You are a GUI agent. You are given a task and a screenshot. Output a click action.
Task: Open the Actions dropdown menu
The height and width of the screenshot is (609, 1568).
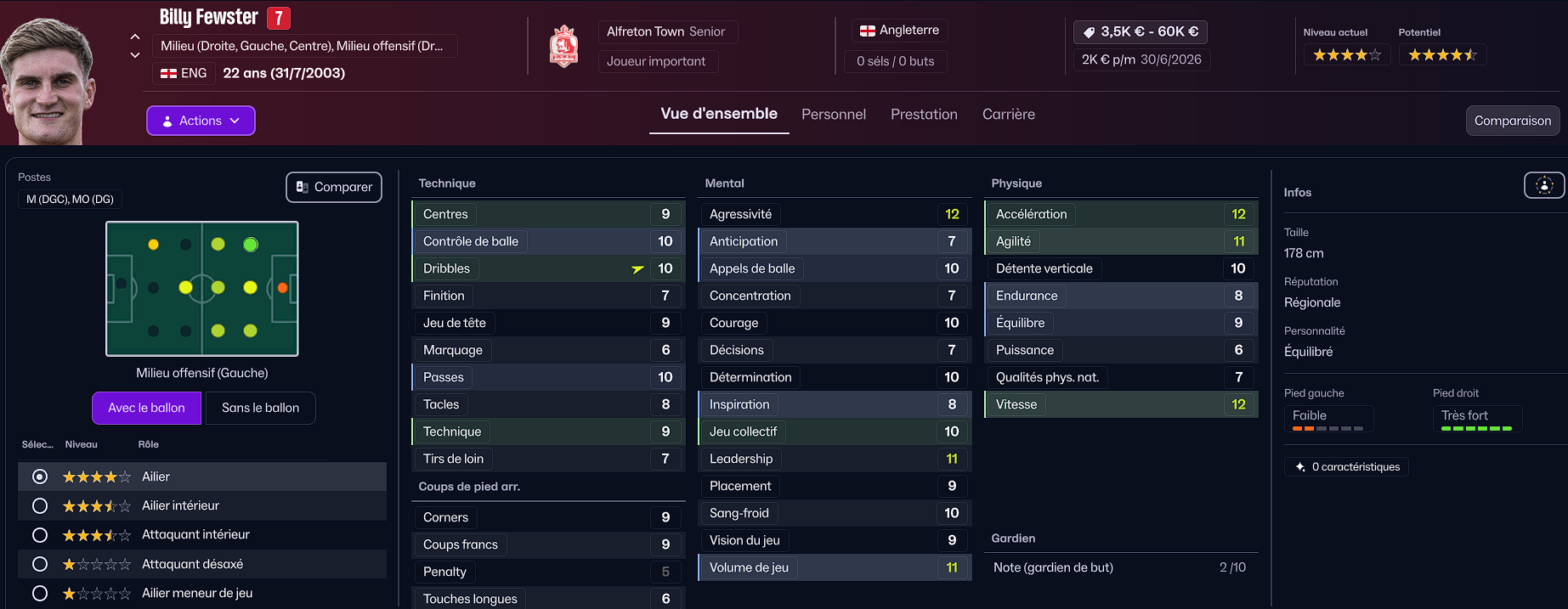201,121
